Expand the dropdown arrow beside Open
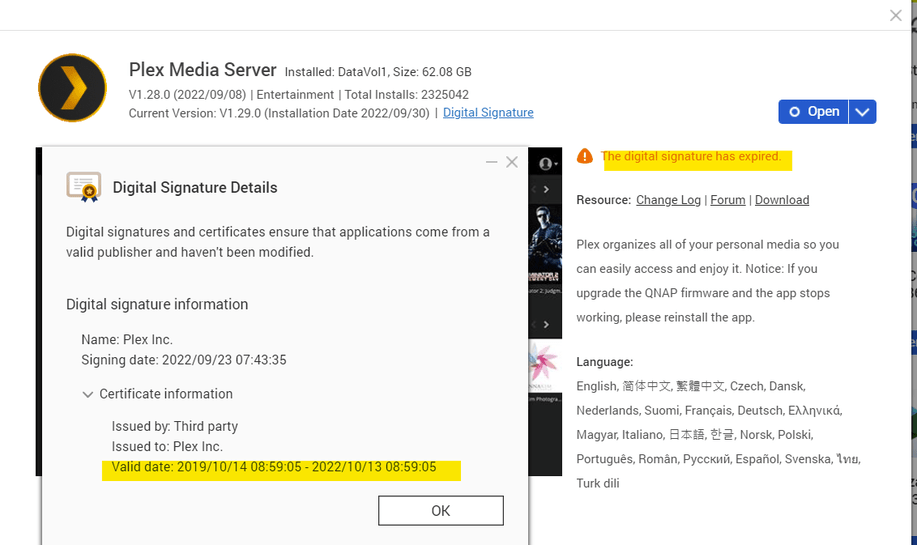The height and width of the screenshot is (545, 917). 863,112
